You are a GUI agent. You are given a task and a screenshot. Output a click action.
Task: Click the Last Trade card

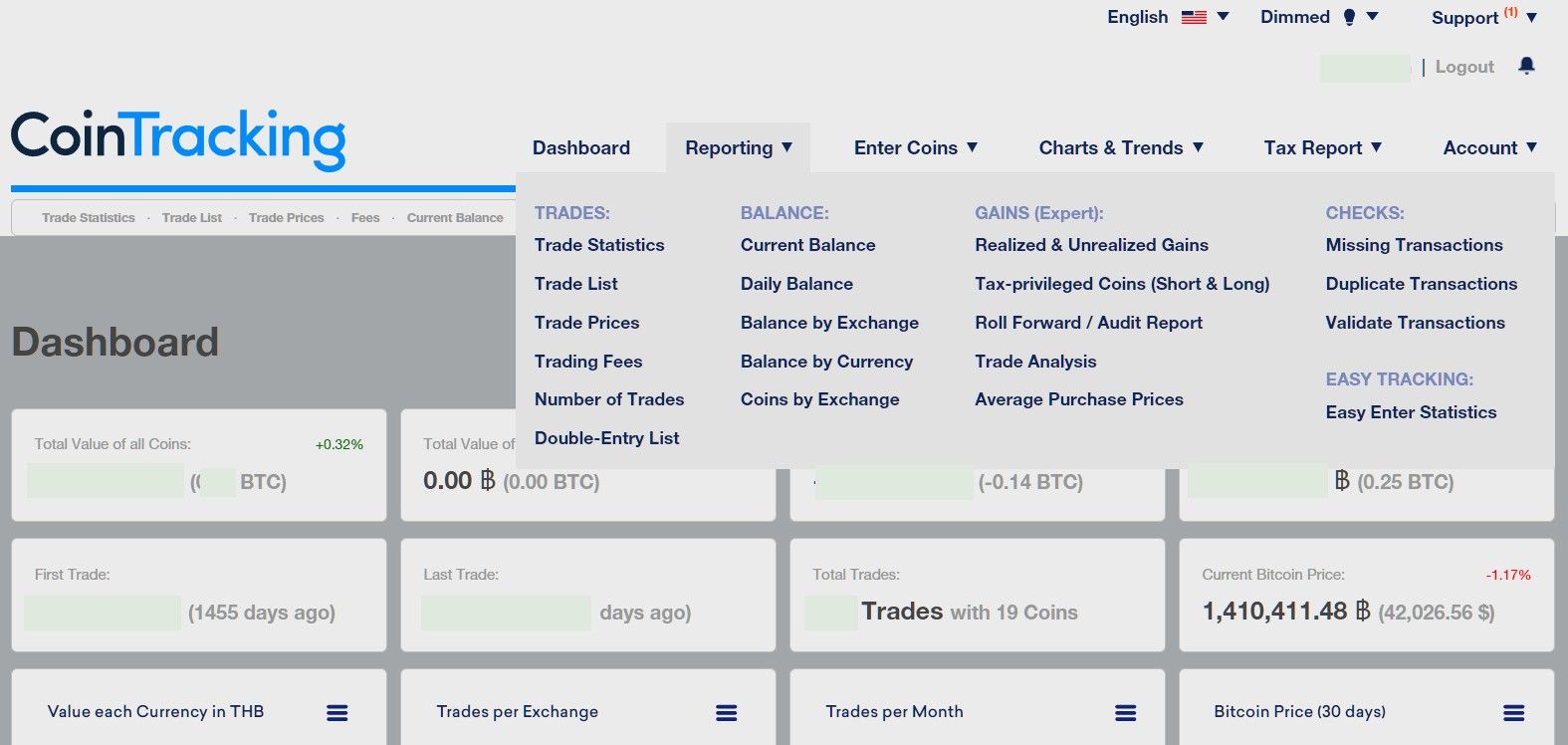click(588, 596)
